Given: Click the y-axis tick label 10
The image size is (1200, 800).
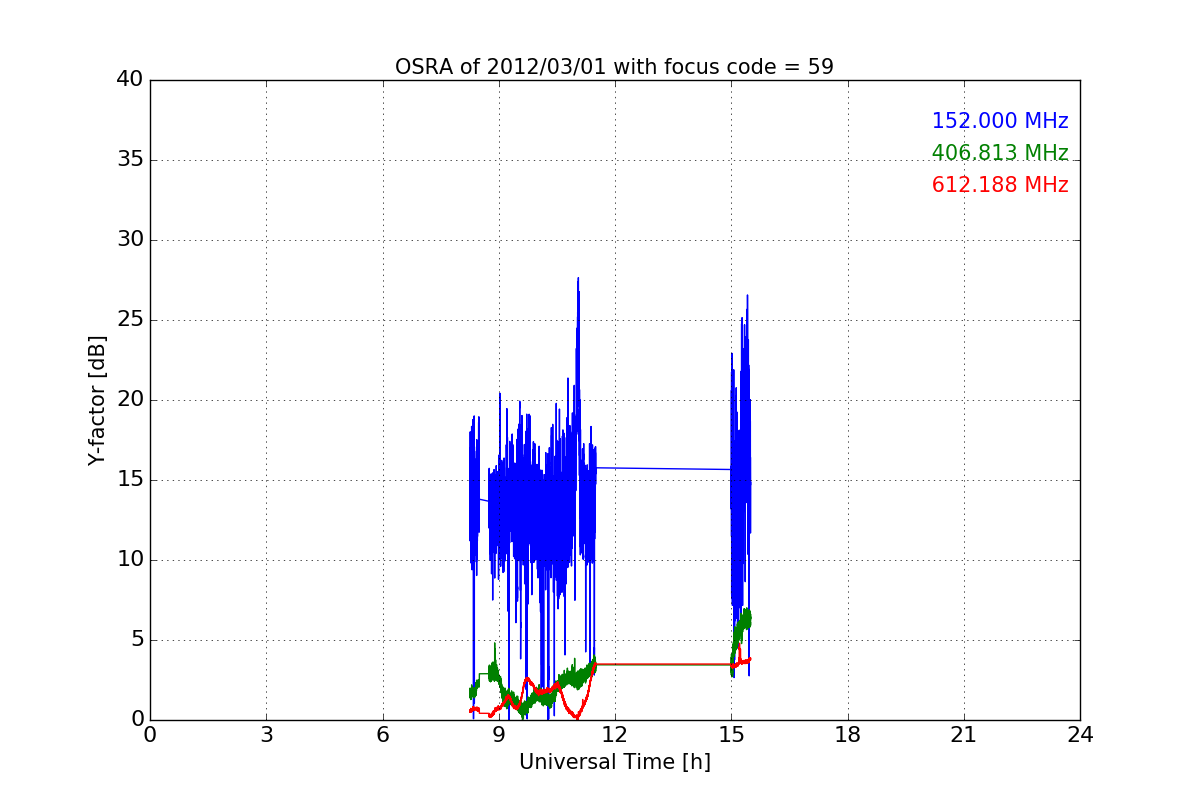Looking at the screenshot, I should coord(130,560).
